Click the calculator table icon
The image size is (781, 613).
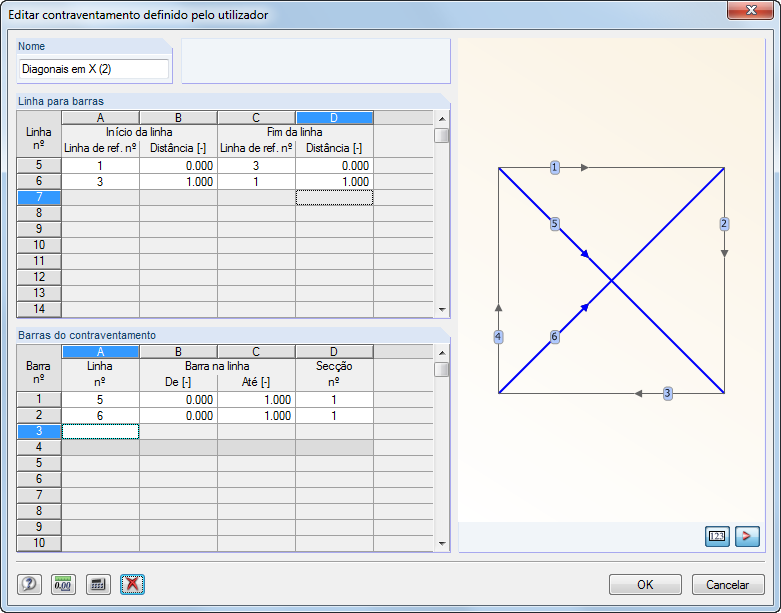[98, 584]
